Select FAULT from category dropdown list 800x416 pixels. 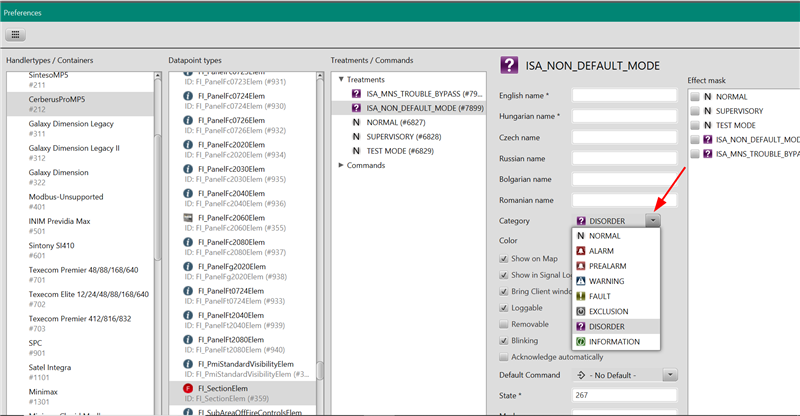(x=604, y=296)
